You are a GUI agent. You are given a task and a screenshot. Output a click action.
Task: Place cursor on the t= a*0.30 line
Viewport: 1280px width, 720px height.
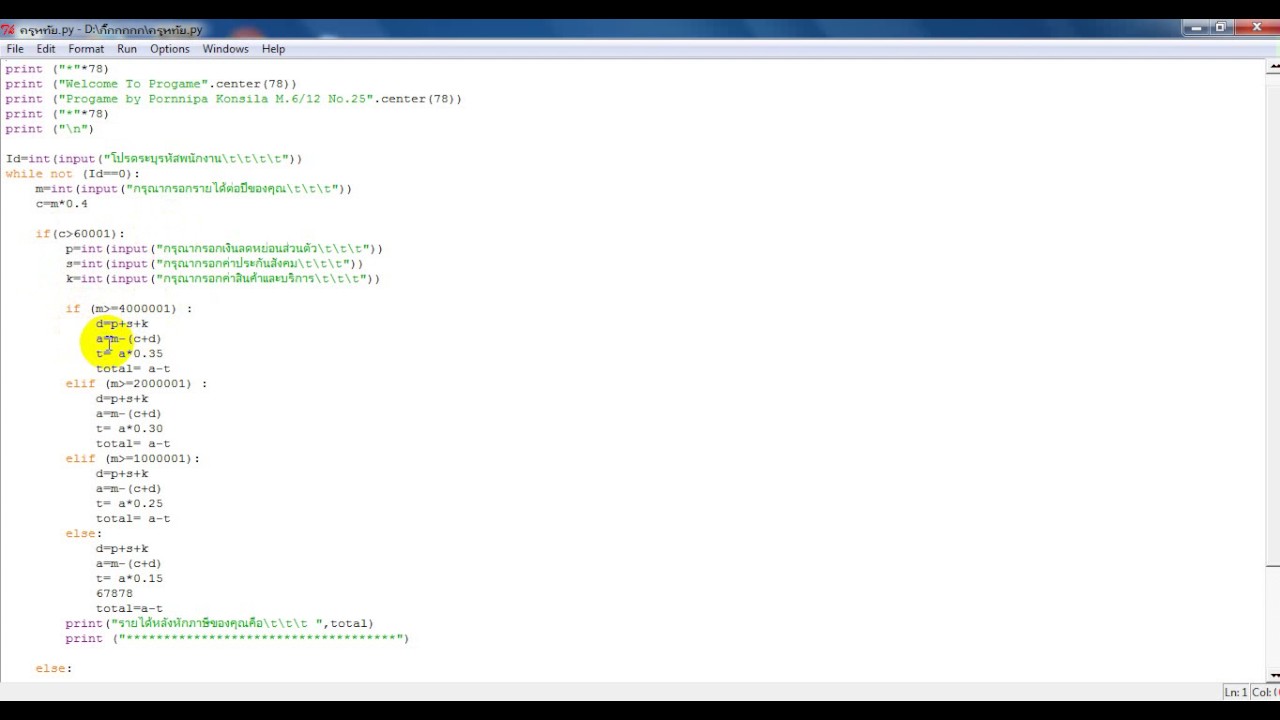129,429
